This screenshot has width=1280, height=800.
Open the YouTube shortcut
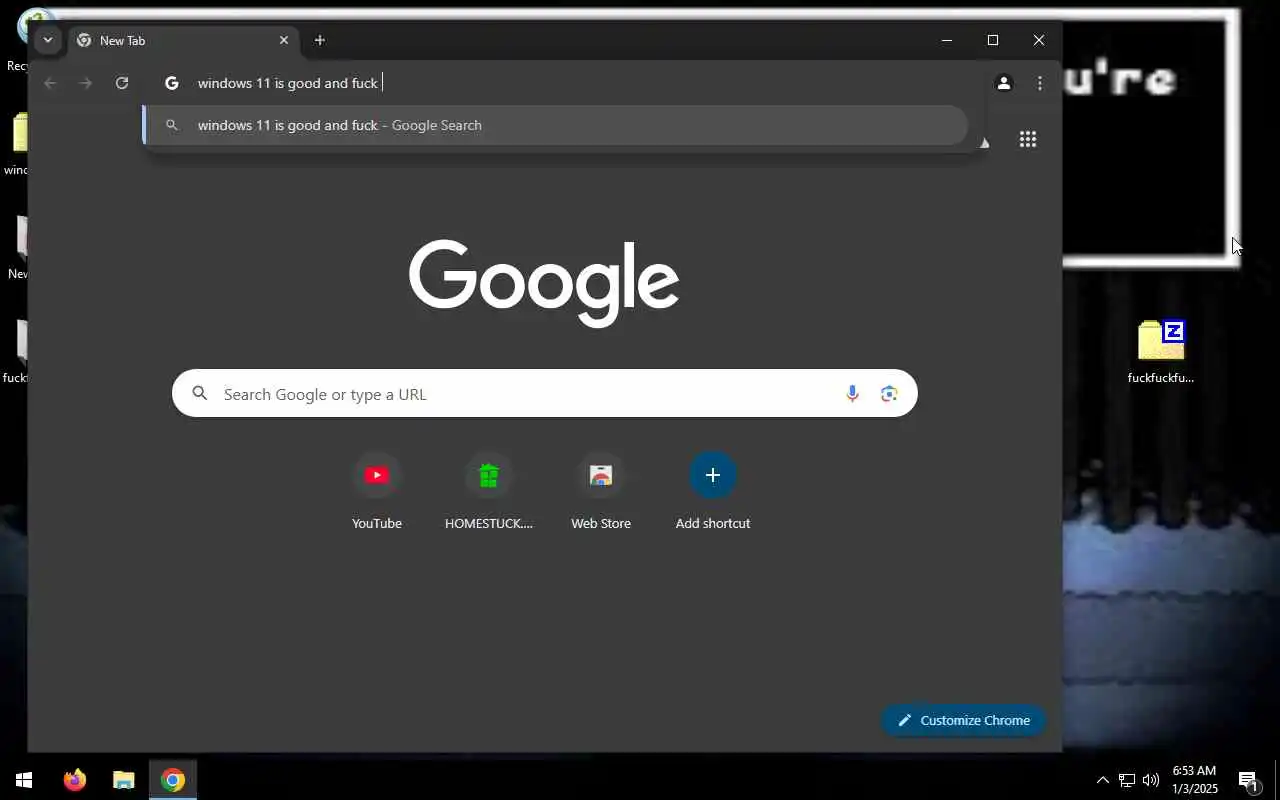[377, 491]
